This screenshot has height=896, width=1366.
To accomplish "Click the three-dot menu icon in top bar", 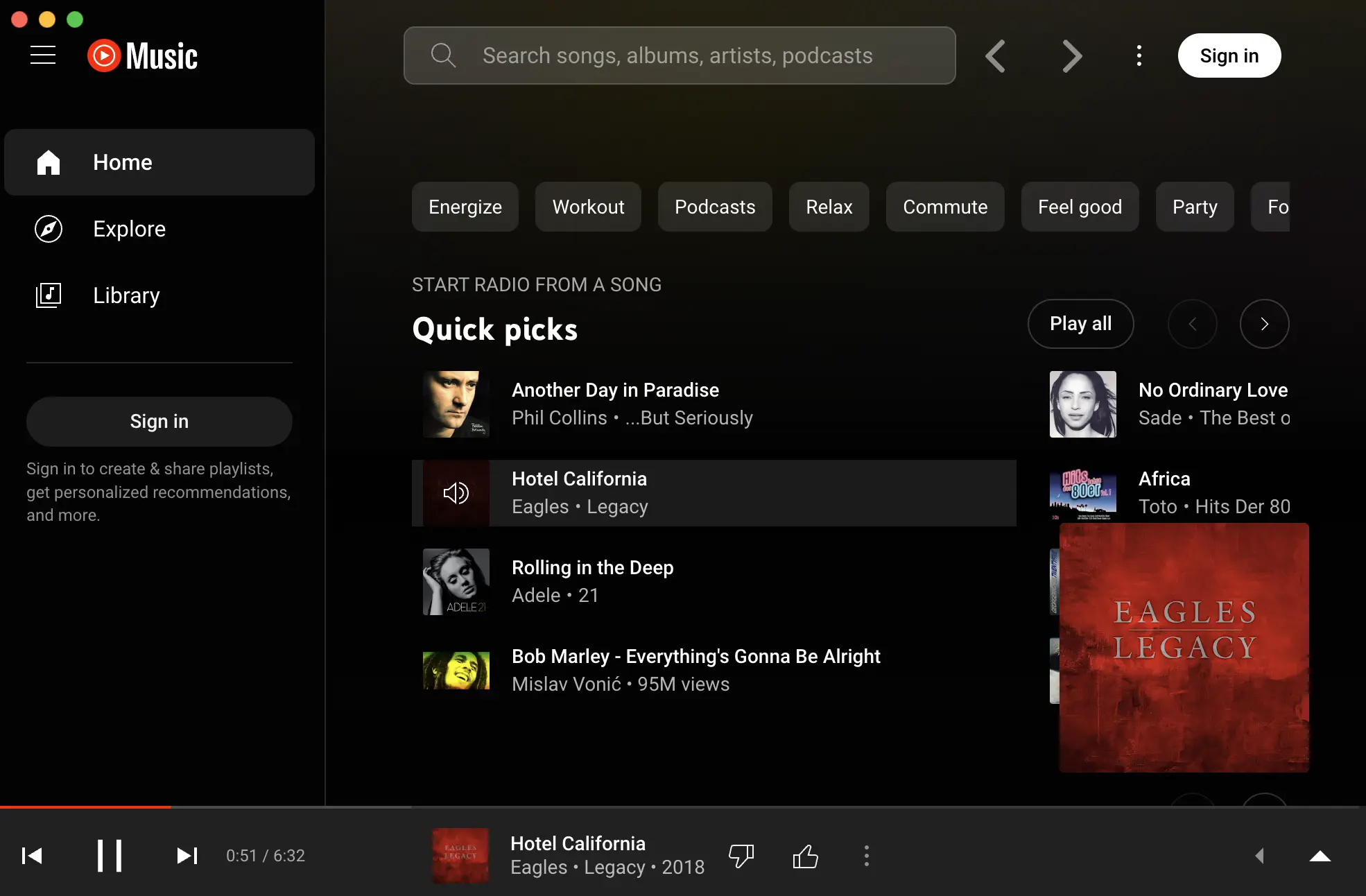I will [x=1139, y=55].
